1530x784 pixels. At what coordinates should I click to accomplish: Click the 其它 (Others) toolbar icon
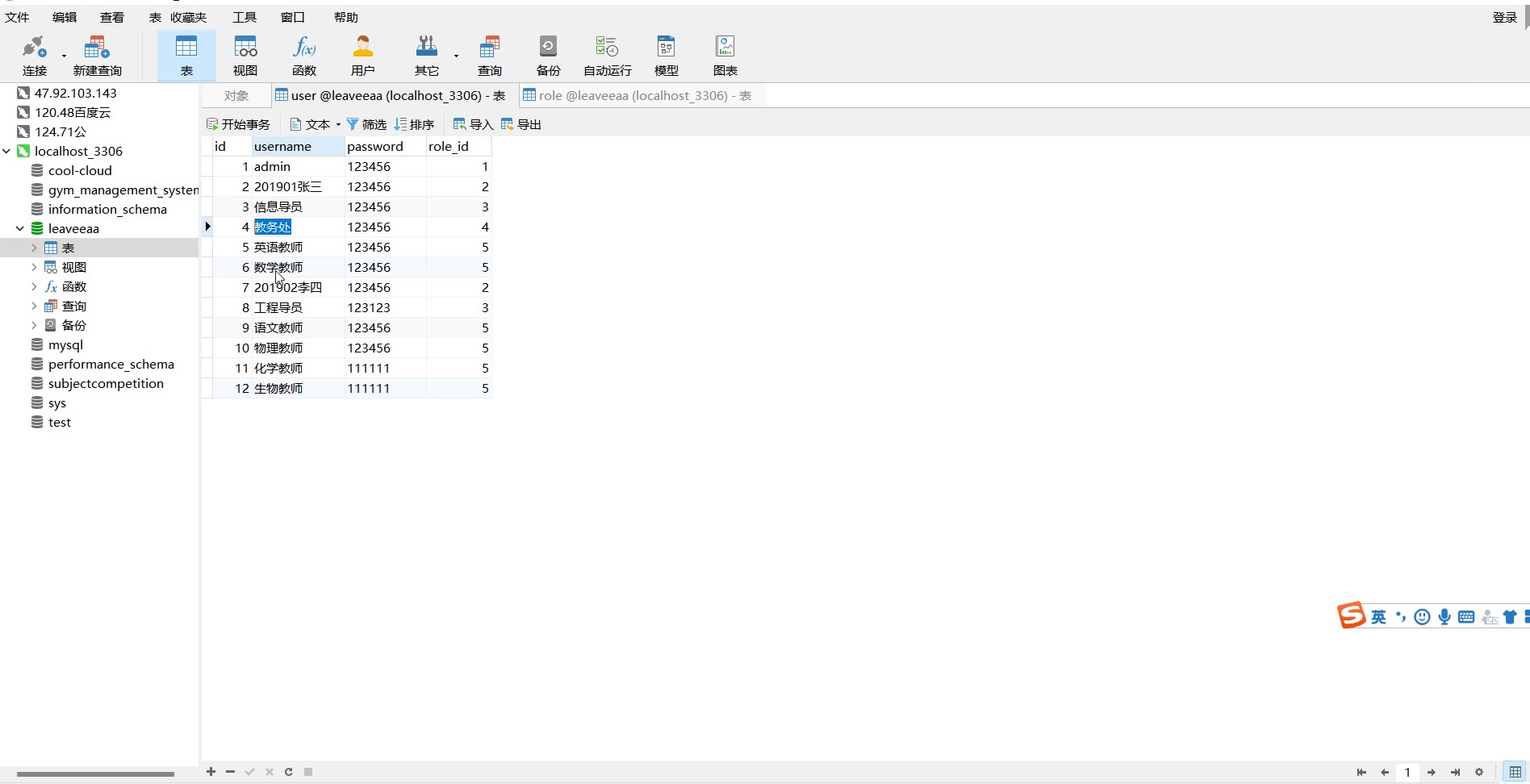[x=426, y=56]
